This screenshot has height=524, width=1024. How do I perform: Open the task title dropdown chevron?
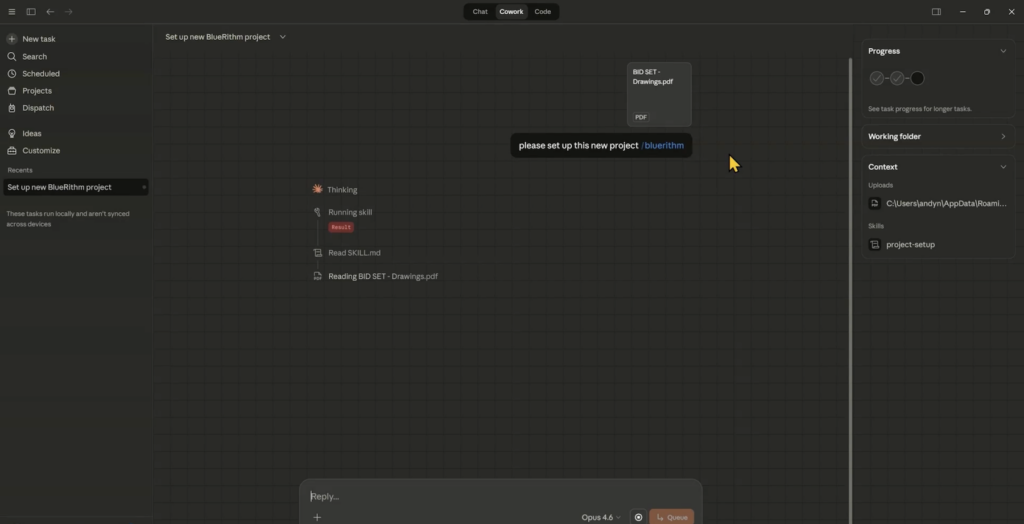pyautogui.click(x=283, y=37)
